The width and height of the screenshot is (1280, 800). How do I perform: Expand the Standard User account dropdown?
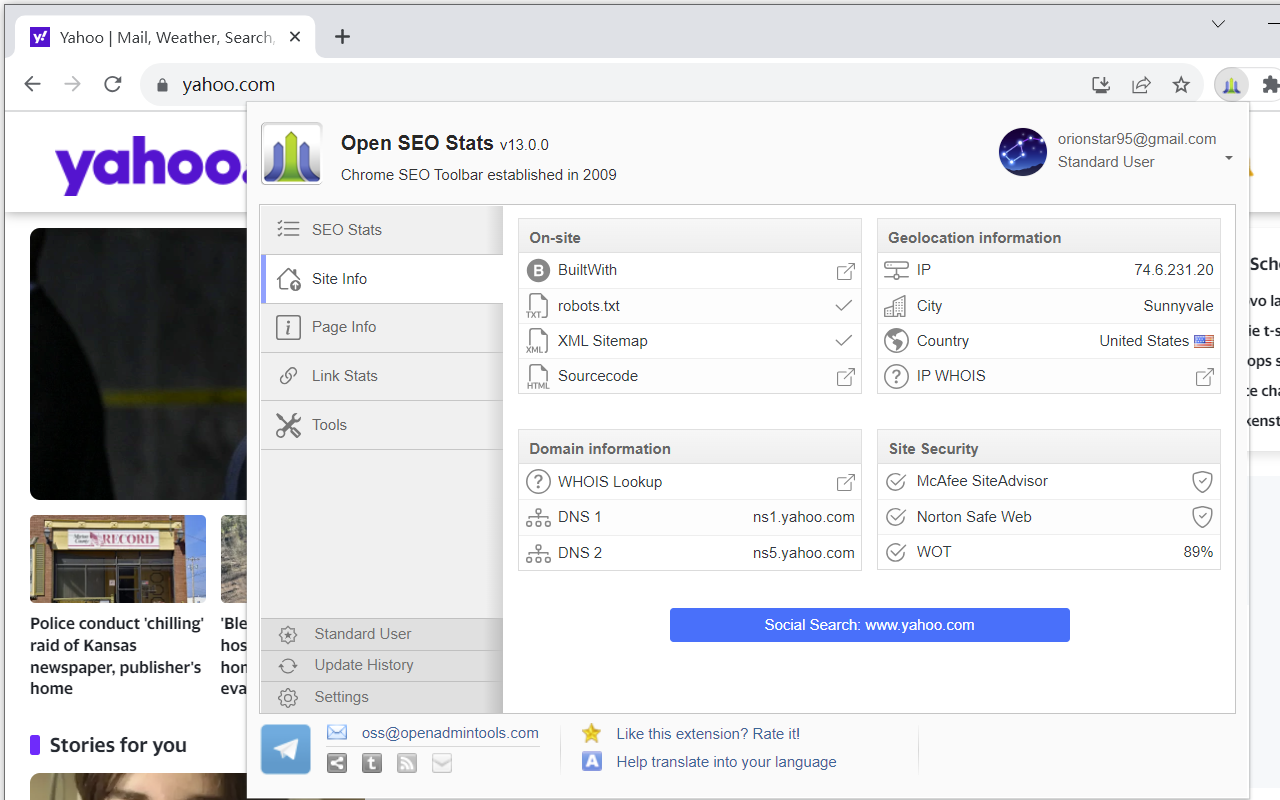tap(1227, 158)
